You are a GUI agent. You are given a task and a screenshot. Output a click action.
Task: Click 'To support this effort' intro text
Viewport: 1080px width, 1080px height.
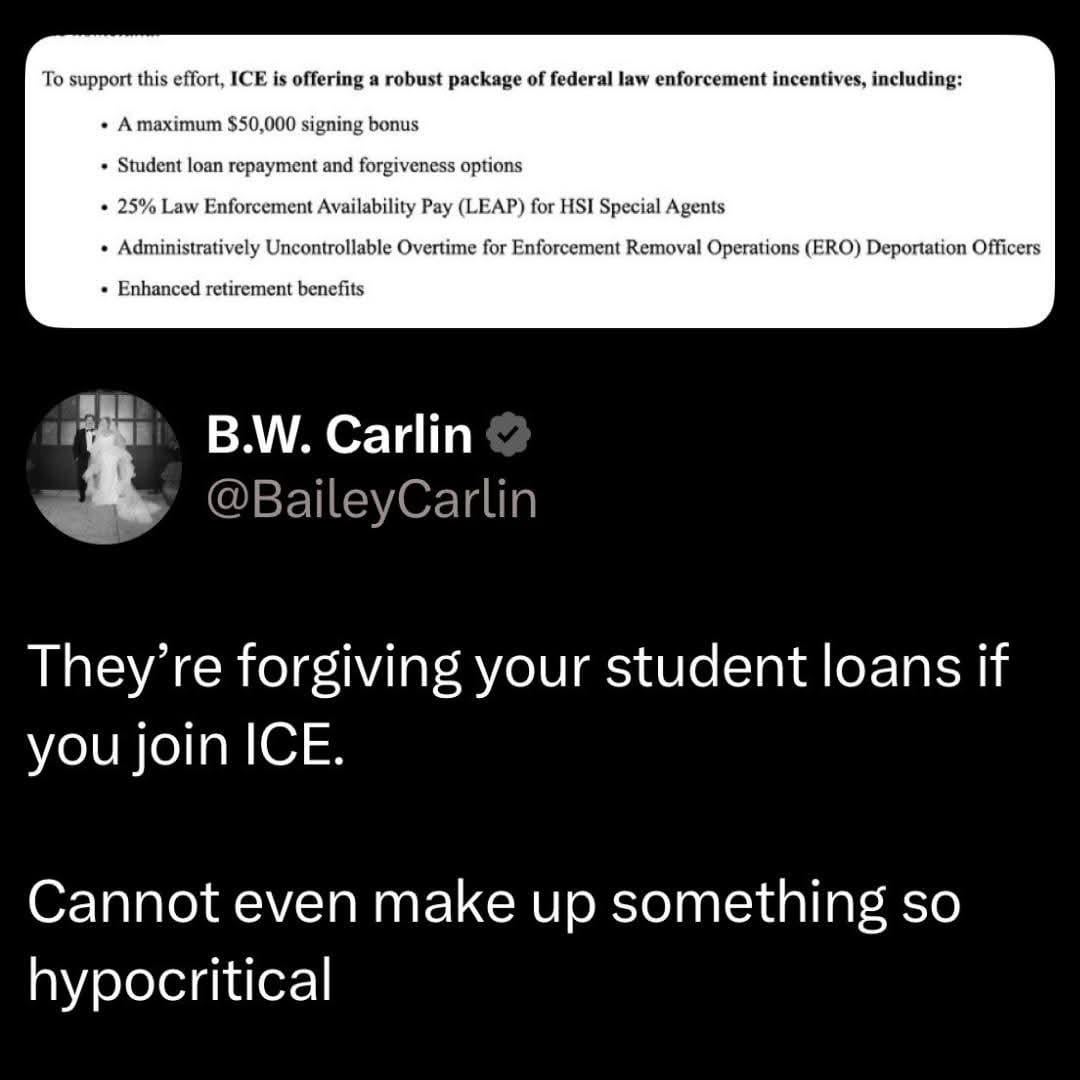point(129,79)
